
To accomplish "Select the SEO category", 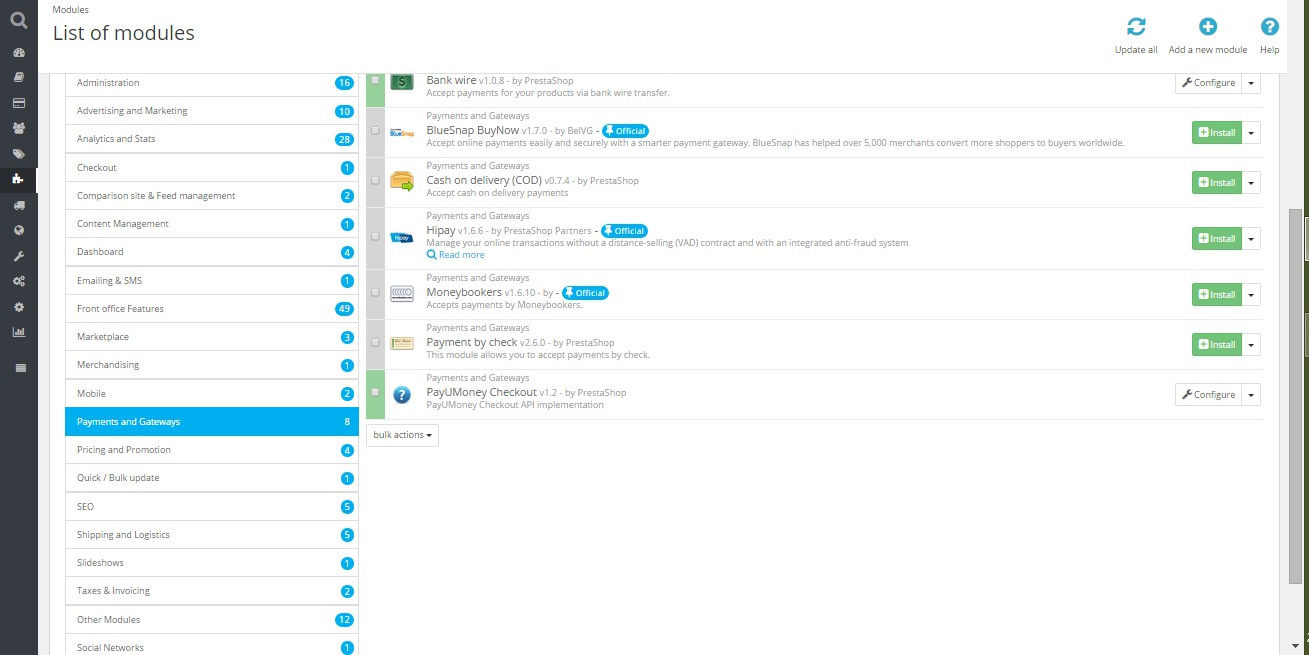I will 212,507.
